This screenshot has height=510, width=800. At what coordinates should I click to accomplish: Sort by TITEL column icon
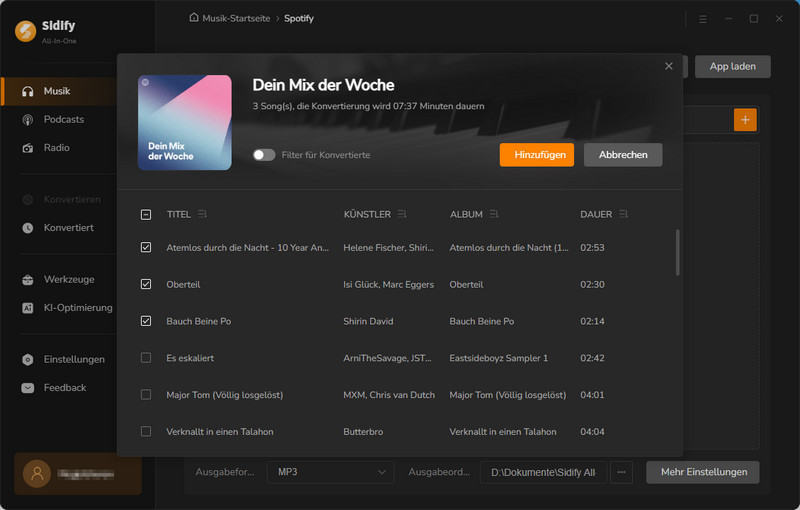(202, 214)
